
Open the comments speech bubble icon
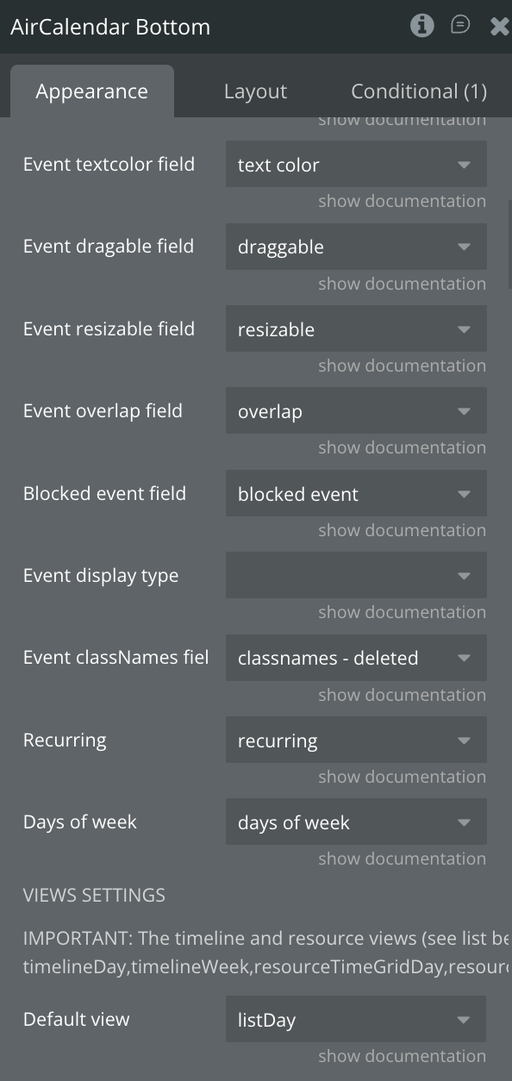(460, 26)
